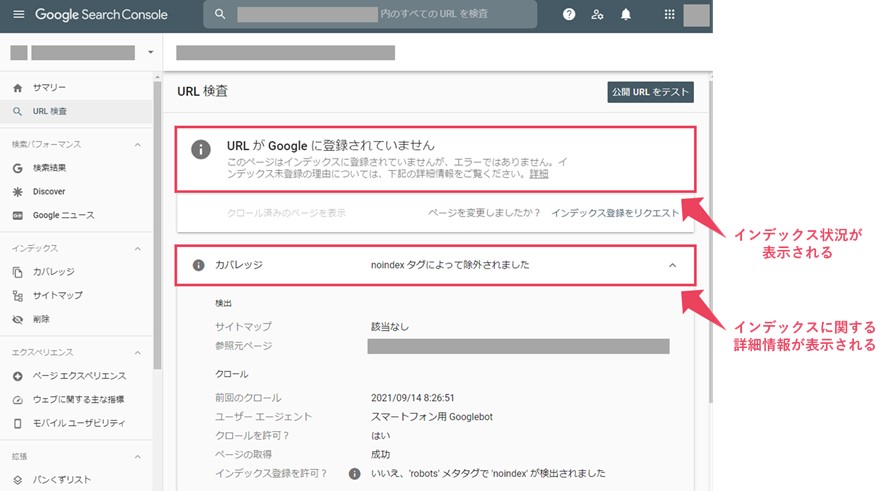Collapse the カバレッジ details section

(x=672, y=265)
